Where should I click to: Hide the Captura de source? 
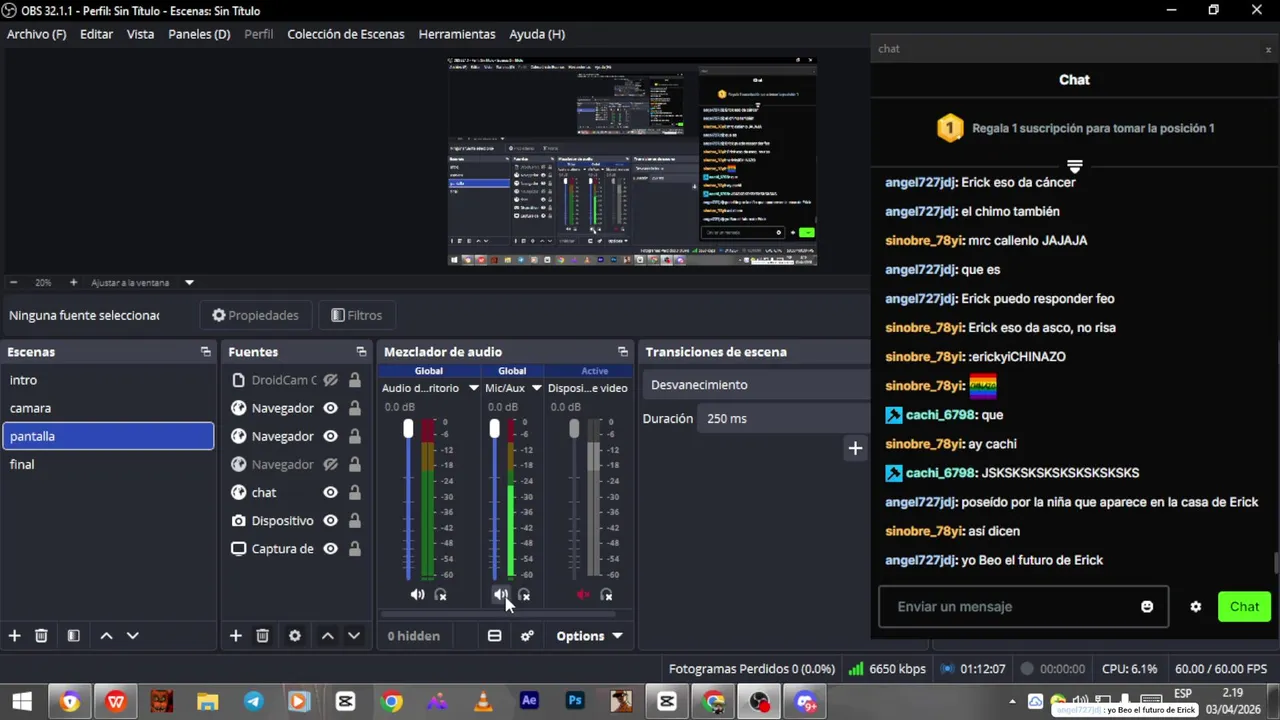[330, 548]
